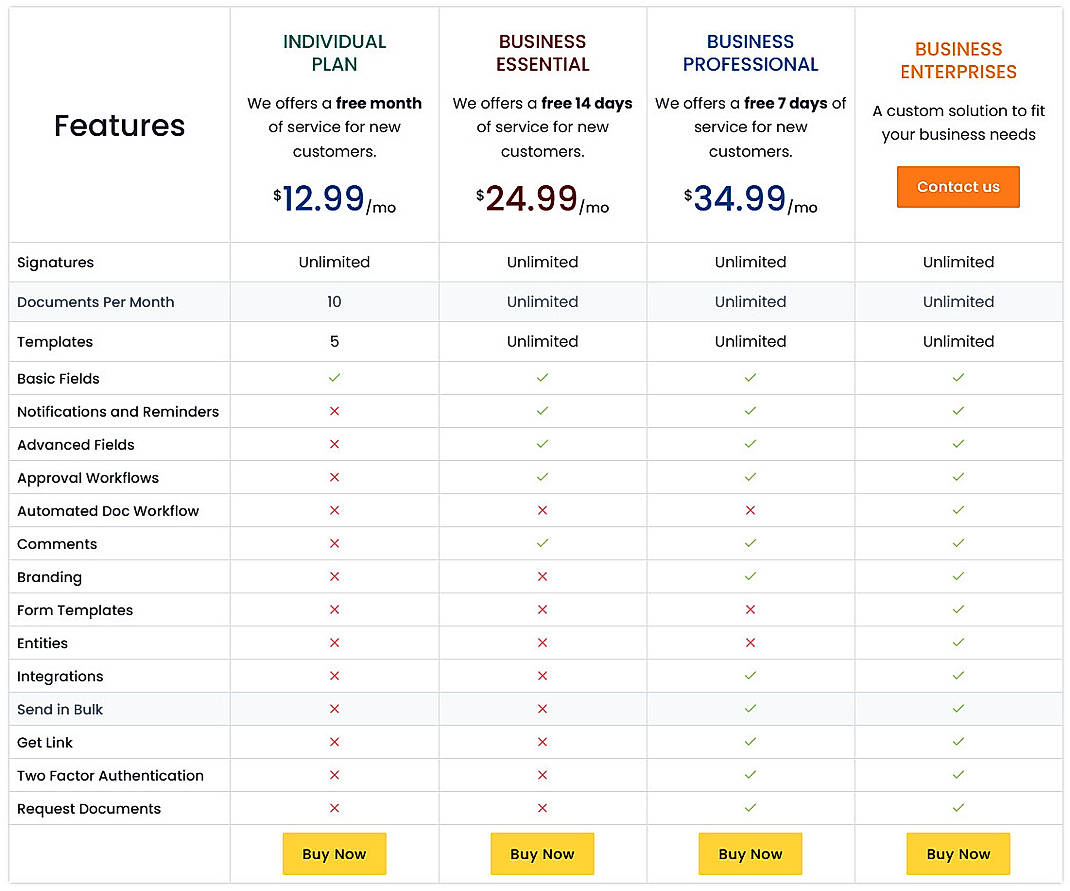
Task: Click the checkmark for Comments under Business Professional
Action: [750, 543]
